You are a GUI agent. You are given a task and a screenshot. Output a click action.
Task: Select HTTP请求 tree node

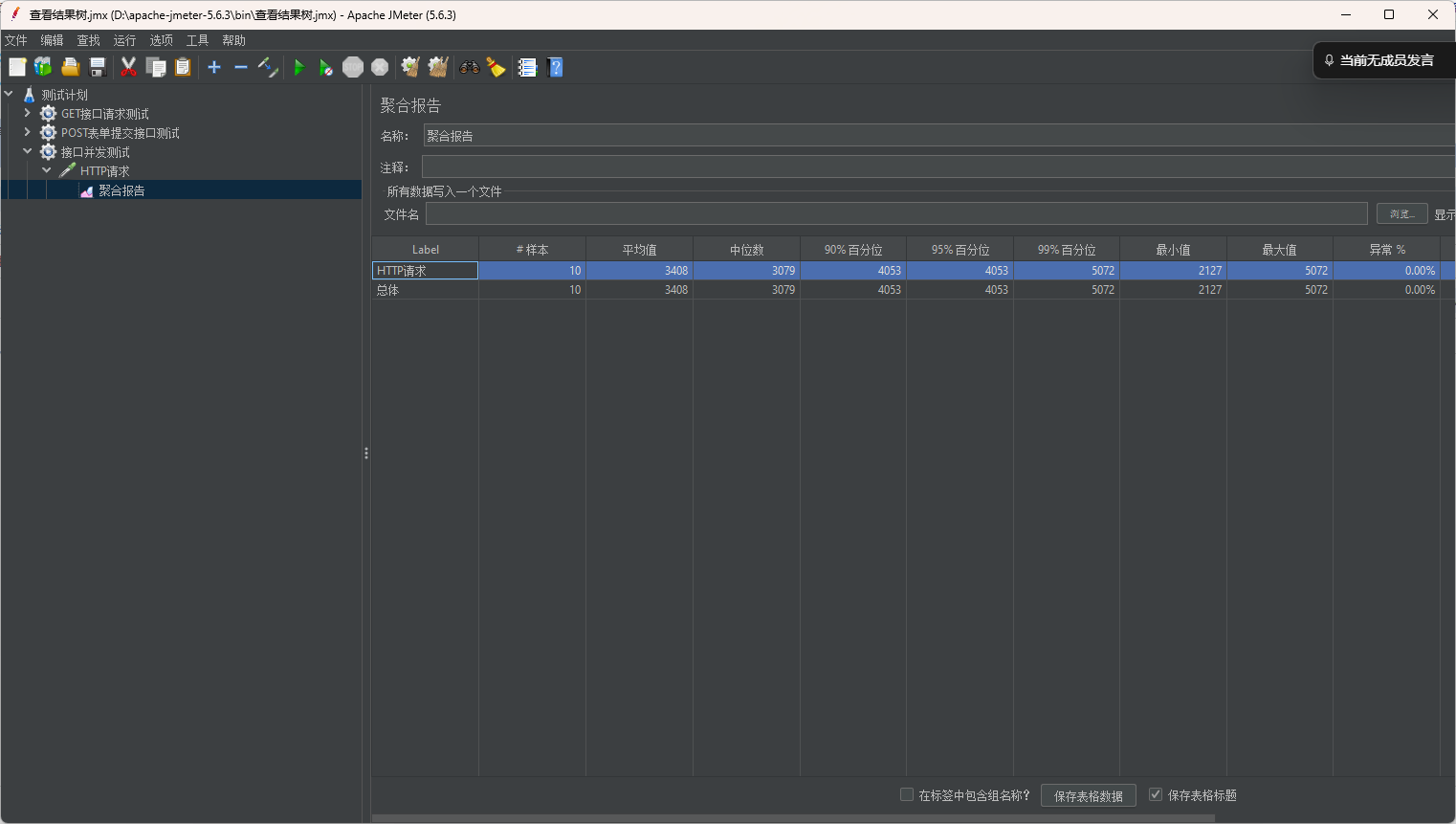coord(104,171)
